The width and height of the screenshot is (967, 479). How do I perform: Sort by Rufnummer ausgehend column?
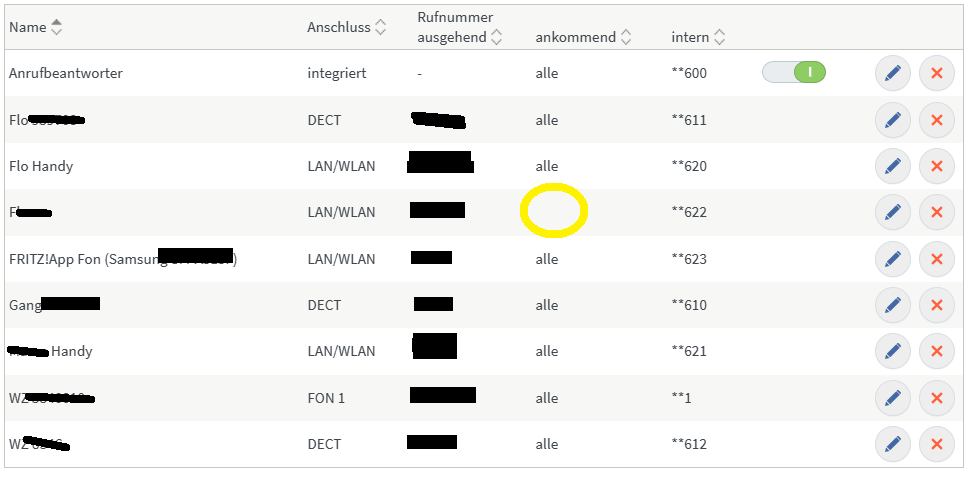pos(496,38)
